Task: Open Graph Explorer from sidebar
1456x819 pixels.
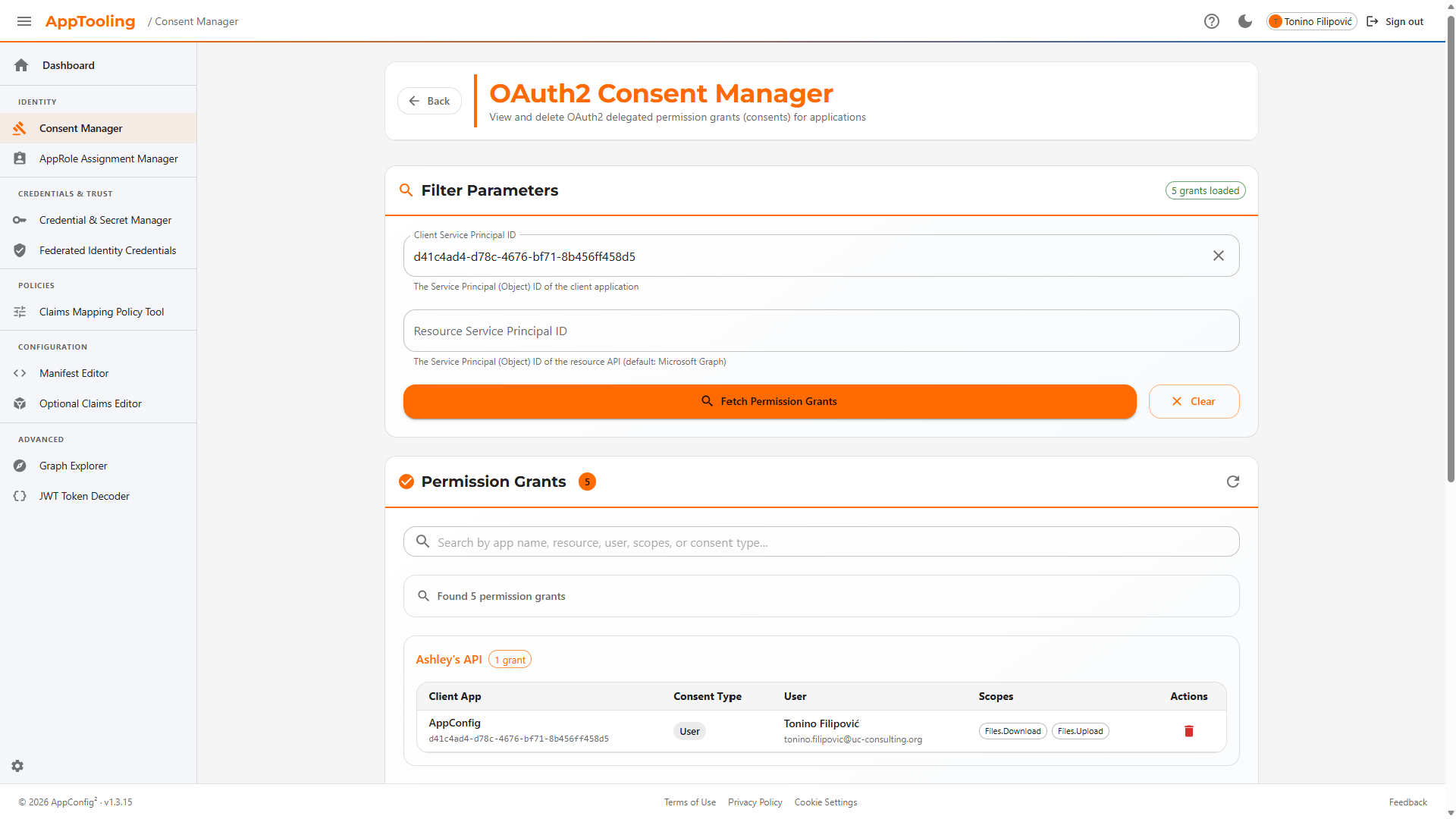Action: coord(73,466)
